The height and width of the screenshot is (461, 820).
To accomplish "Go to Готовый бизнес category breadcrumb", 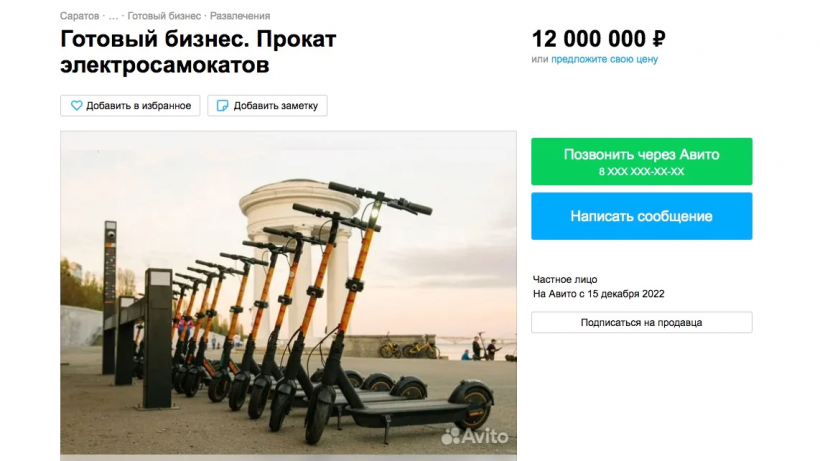I will tap(164, 16).
